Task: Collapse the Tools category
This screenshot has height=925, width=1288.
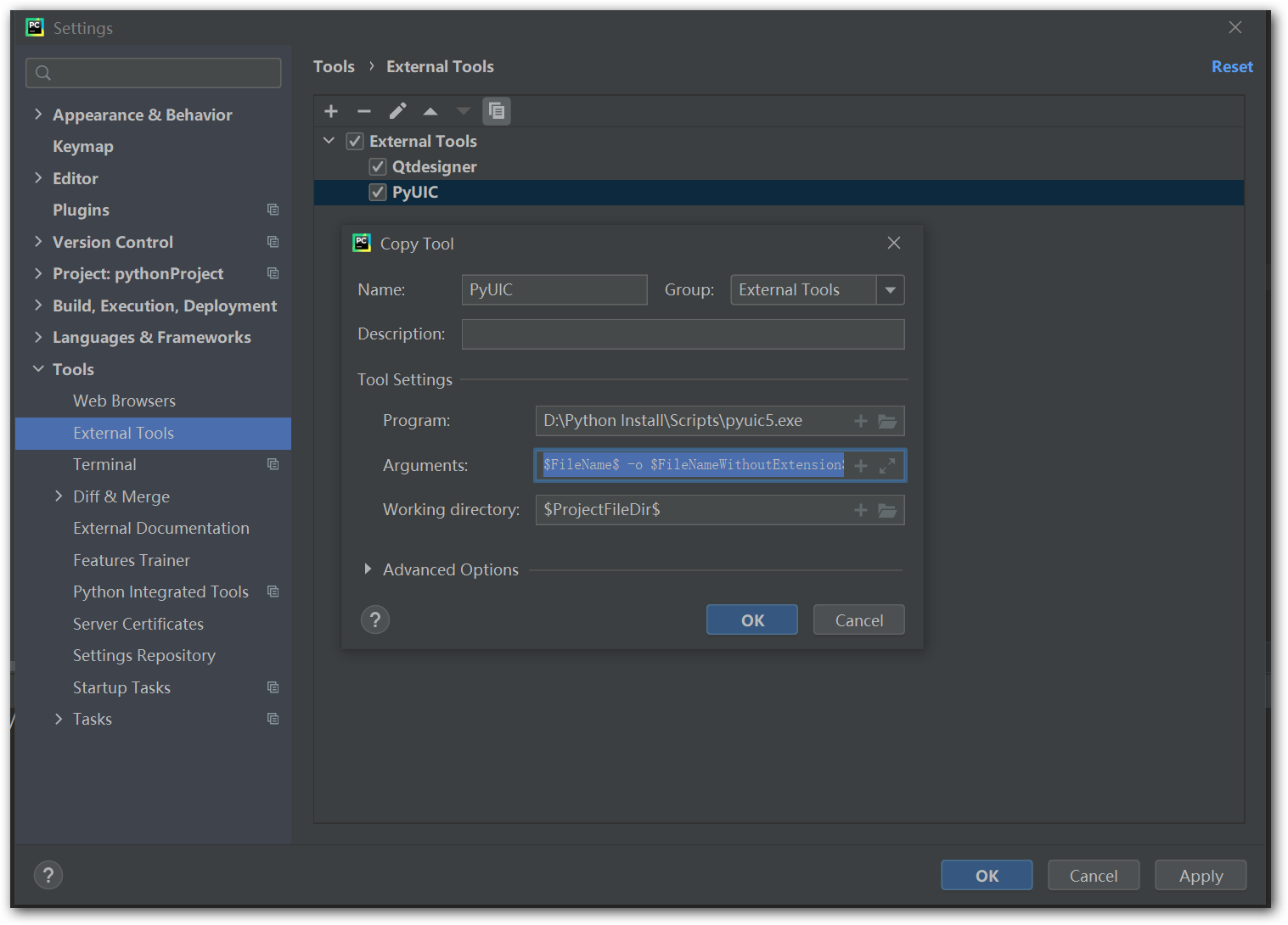Action: click(38, 368)
